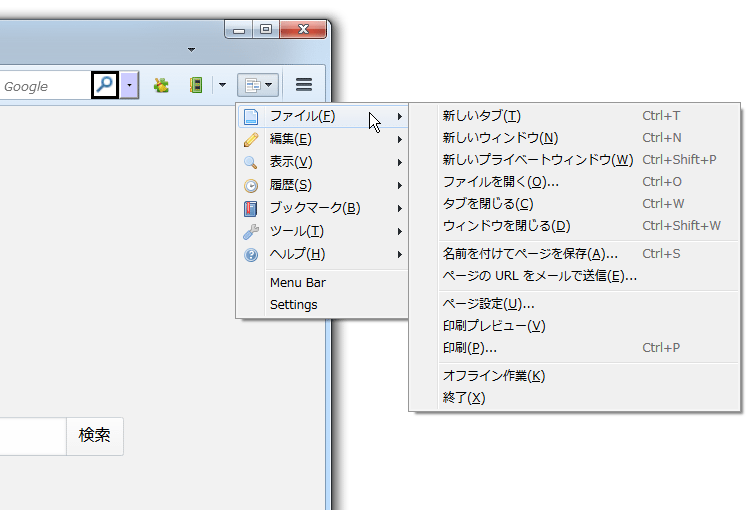Expand the 履歴(S) submenu arrow
The image size is (750, 510).
[x=399, y=185]
